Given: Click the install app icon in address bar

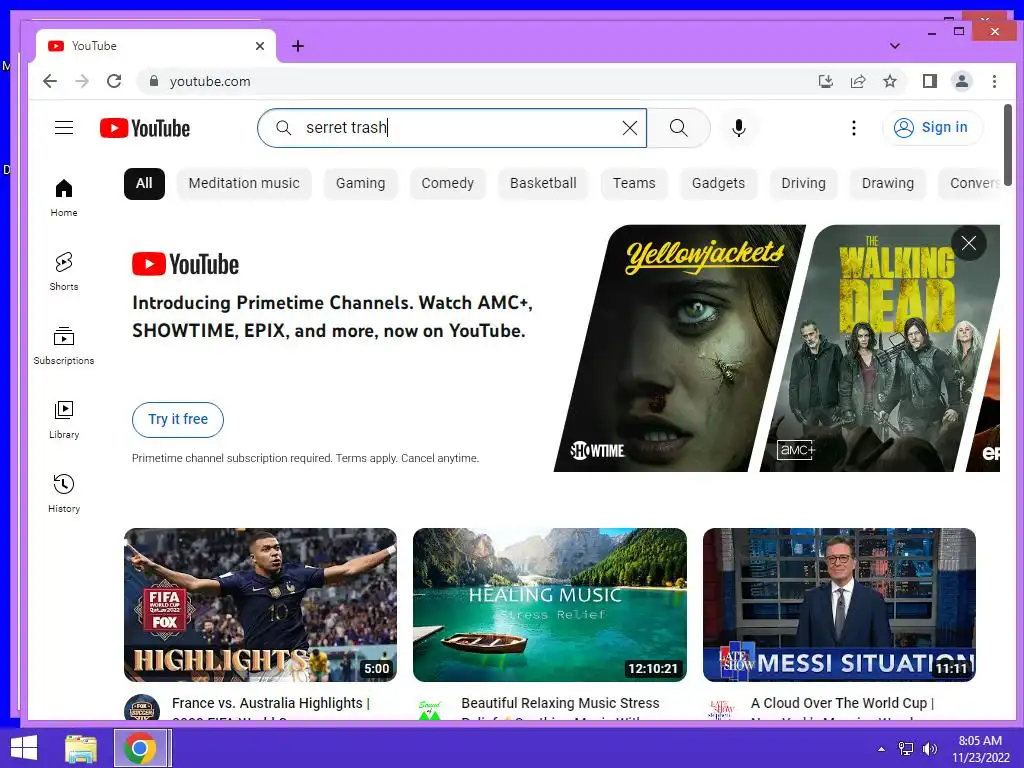Looking at the screenshot, I should pos(825,82).
